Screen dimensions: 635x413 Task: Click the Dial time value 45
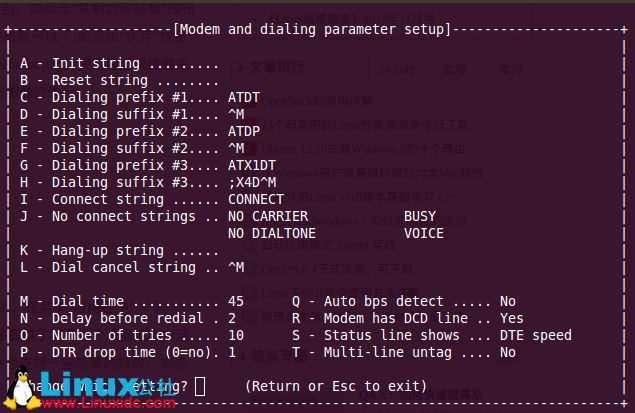236,301
